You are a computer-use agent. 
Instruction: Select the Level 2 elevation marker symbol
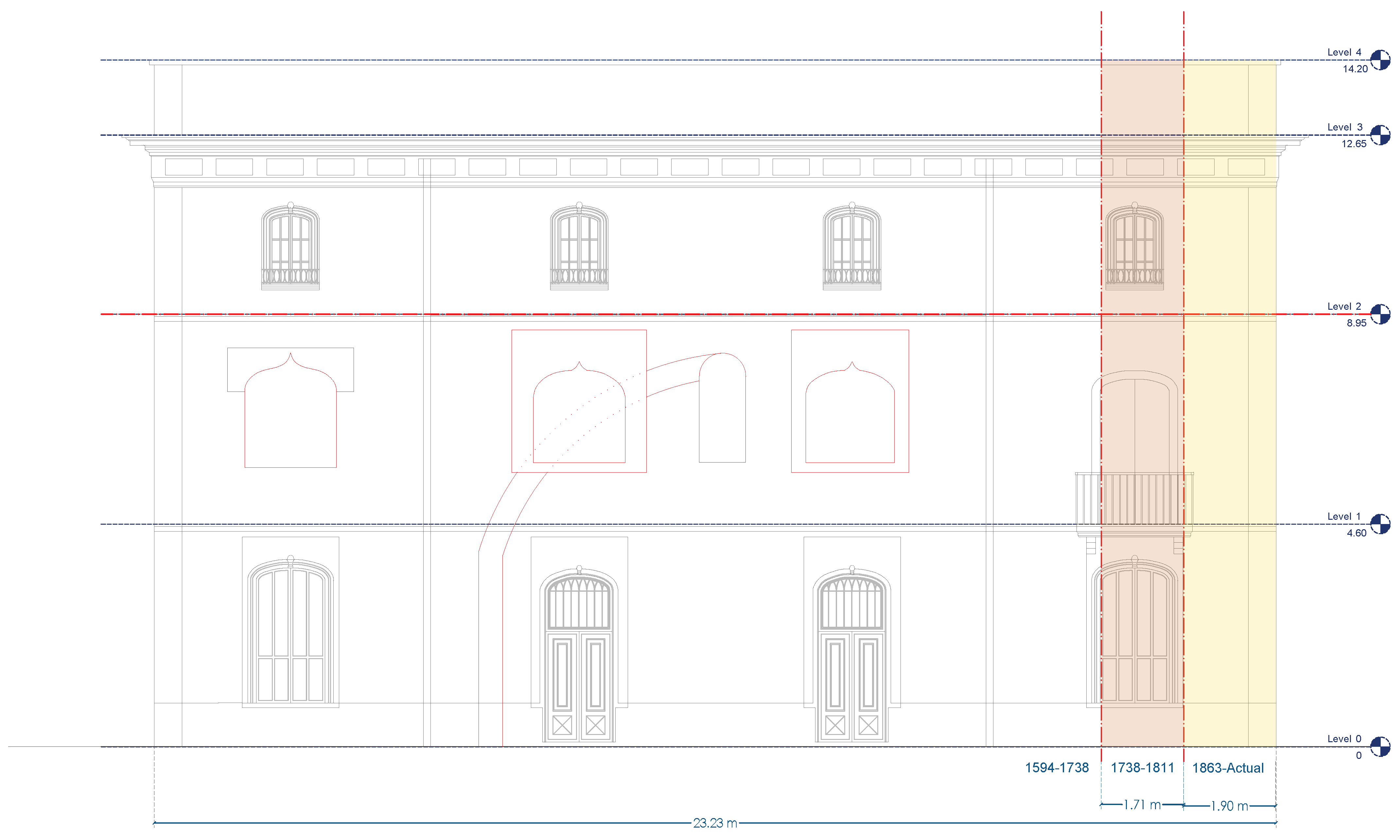1380,314
